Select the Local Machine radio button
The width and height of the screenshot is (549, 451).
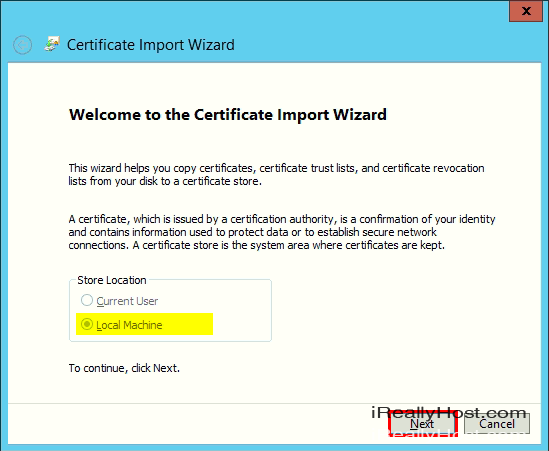click(86, 324)
